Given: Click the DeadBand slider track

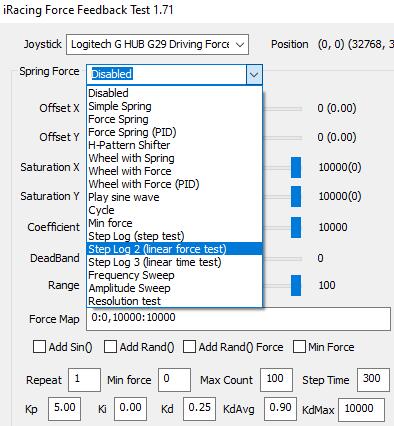Looking at the screenshot, I should tap(283, 259).
